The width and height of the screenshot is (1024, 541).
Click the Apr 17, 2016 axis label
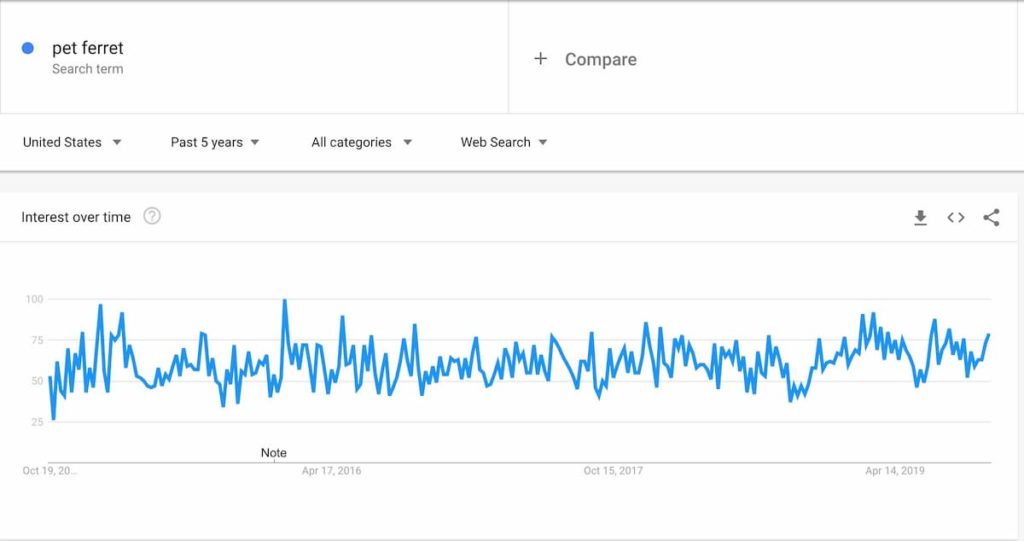(331, 470)
